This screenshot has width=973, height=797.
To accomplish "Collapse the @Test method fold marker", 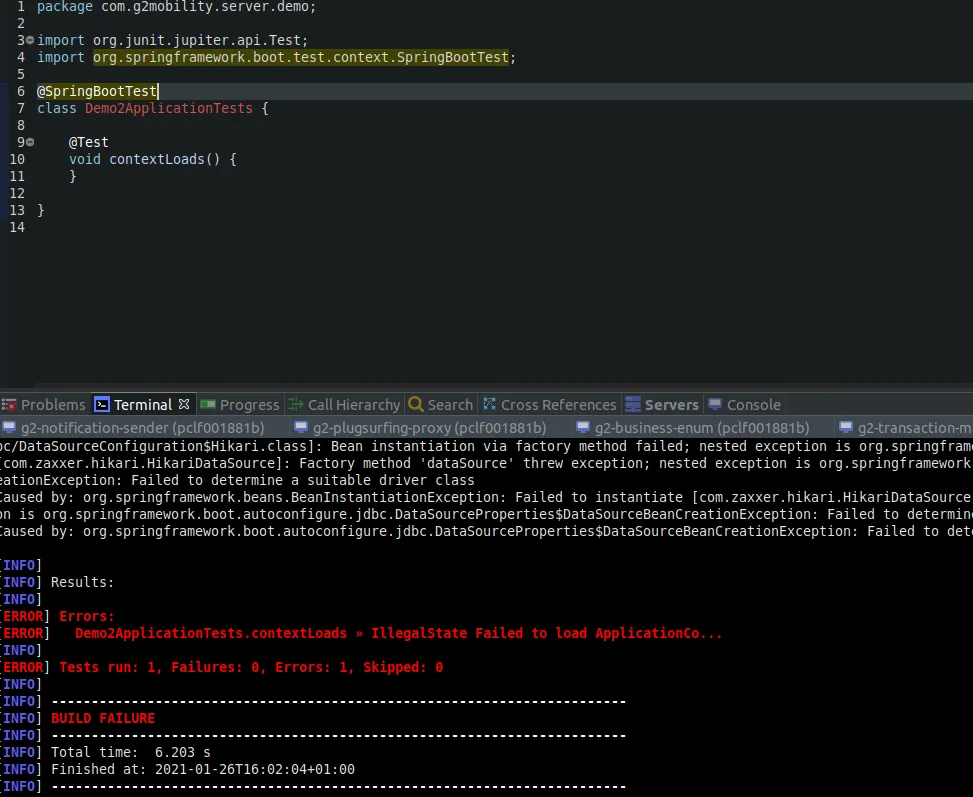I will tap(30, 142).
